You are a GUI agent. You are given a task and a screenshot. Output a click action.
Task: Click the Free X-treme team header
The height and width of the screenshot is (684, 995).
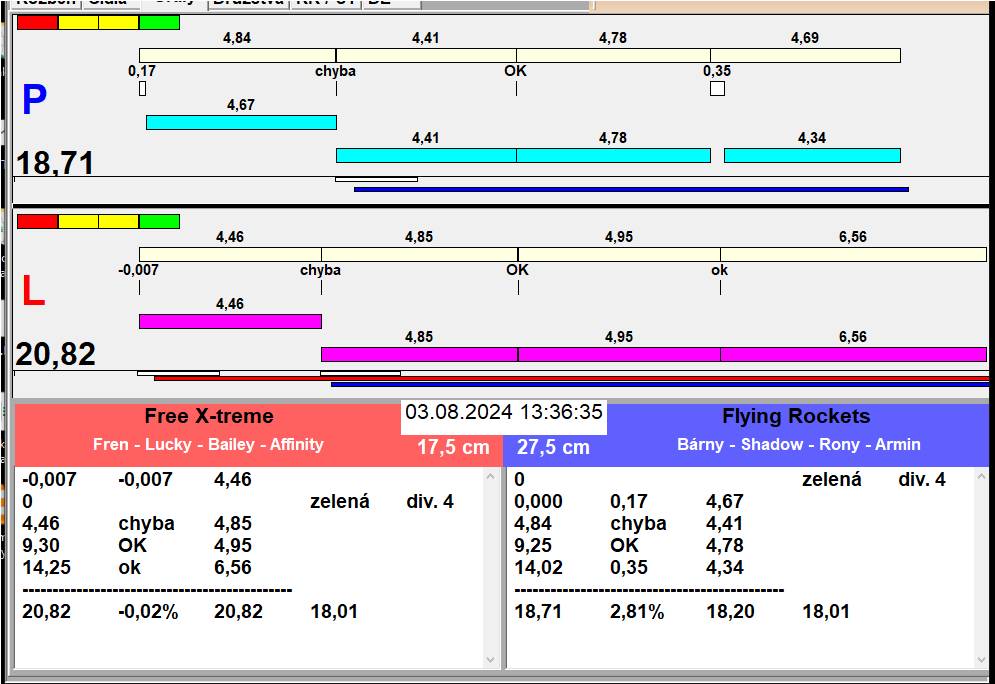[x=209, y=416]
